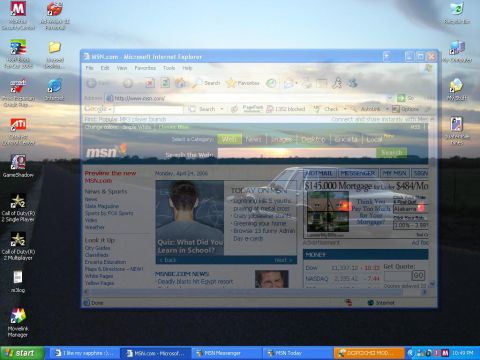Click the IE toolbar Search magnifier button
Screen dimensions: 480x360
206,83
